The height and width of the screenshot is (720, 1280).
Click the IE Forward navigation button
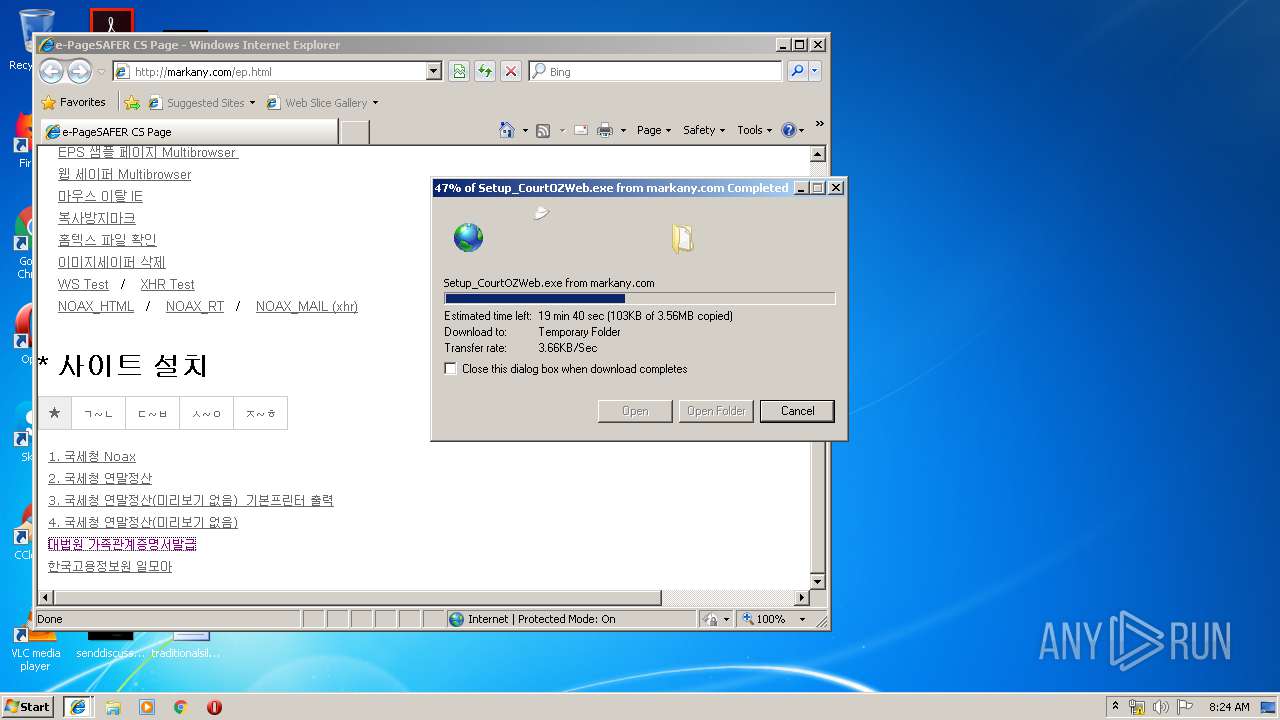[79, 71]
